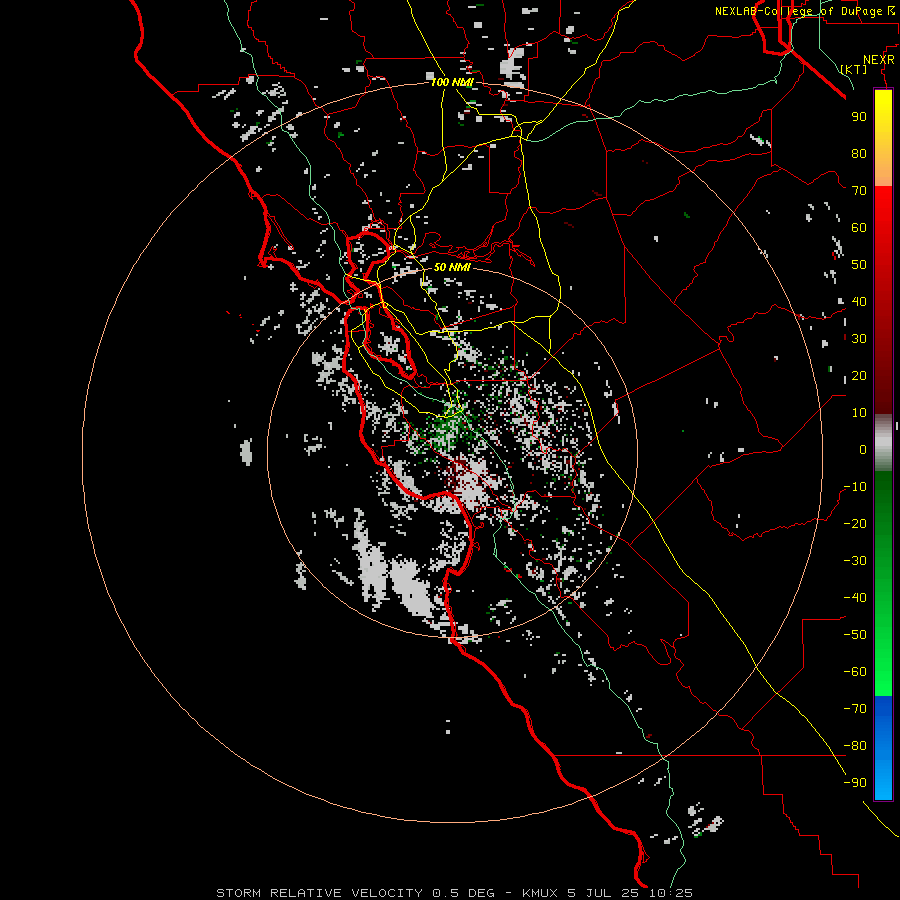Click the -20 value on the velocity scale
Image resolution: width=900 pixels, height=900 pixels.
[x=855, y=523]
